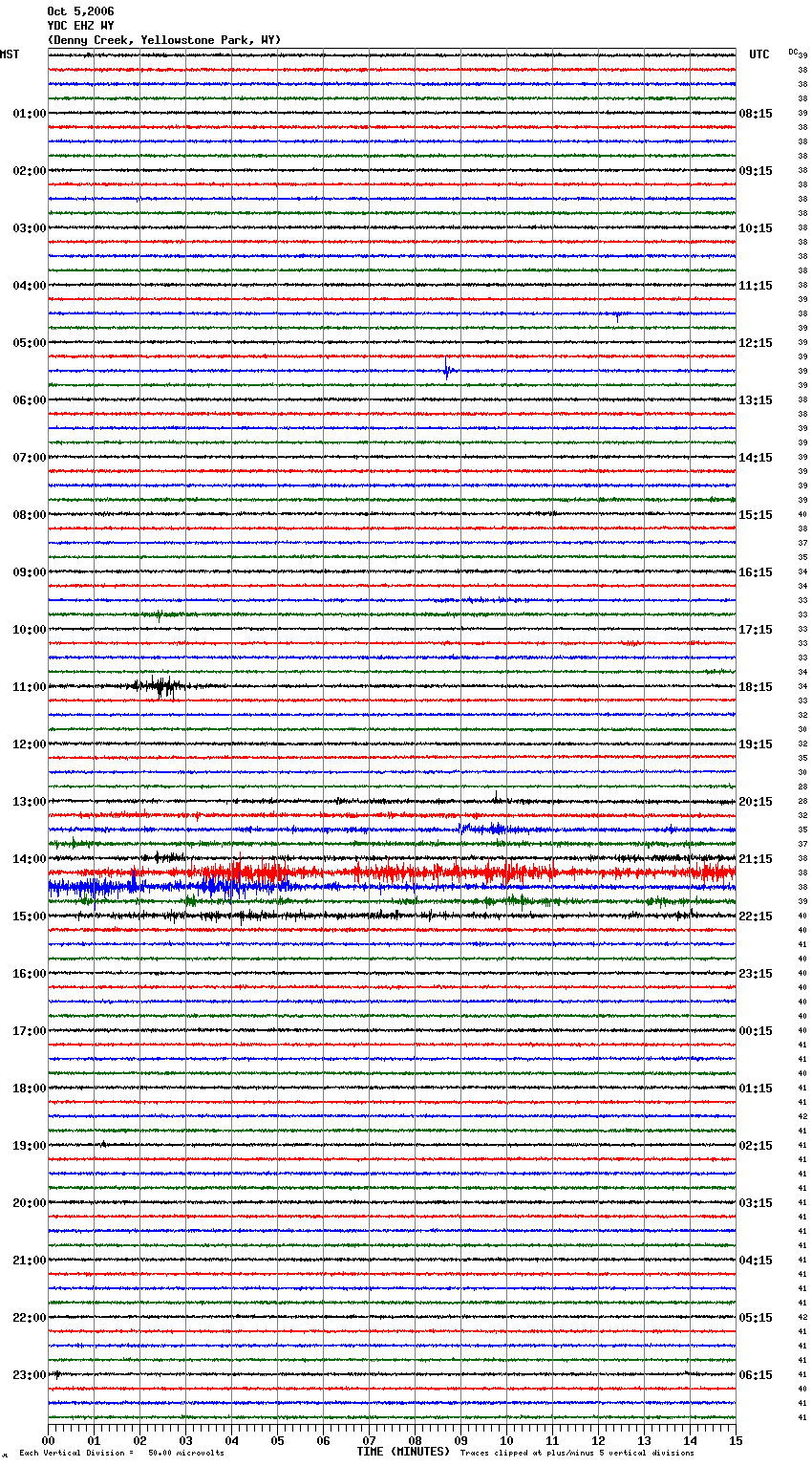Pick the 14:15 UTC time label

point(756,458)
